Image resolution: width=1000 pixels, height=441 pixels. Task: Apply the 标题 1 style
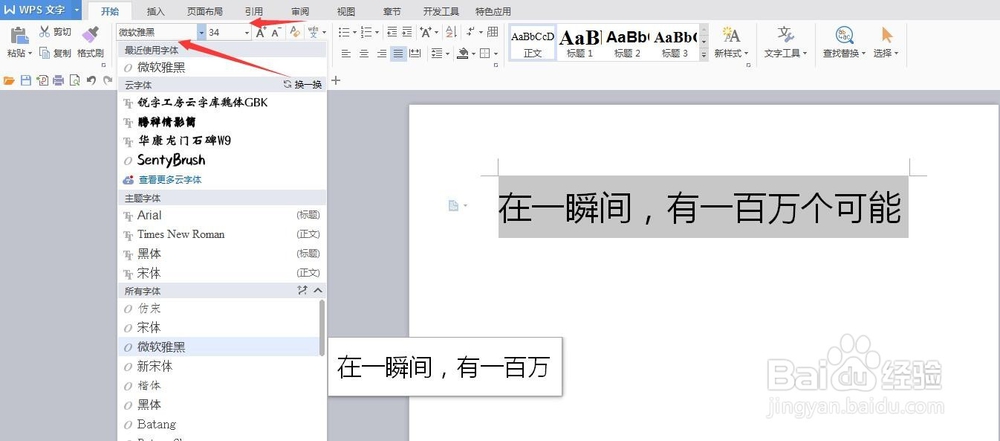click(x=580, y=43)
